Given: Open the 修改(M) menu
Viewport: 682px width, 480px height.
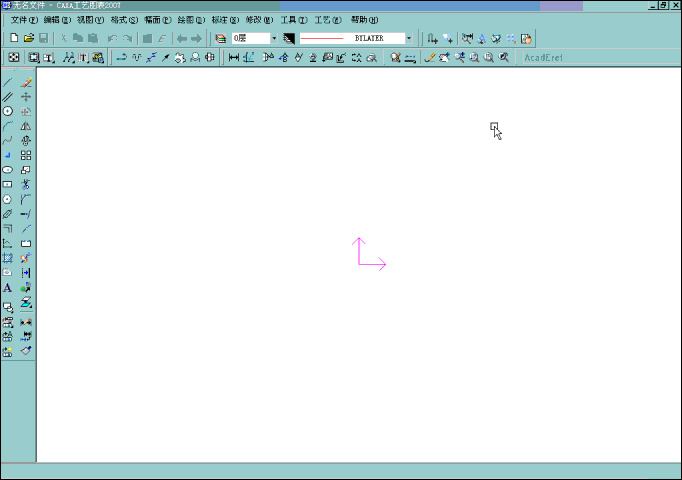Looking at the screenshot, I should click(259, 20).
